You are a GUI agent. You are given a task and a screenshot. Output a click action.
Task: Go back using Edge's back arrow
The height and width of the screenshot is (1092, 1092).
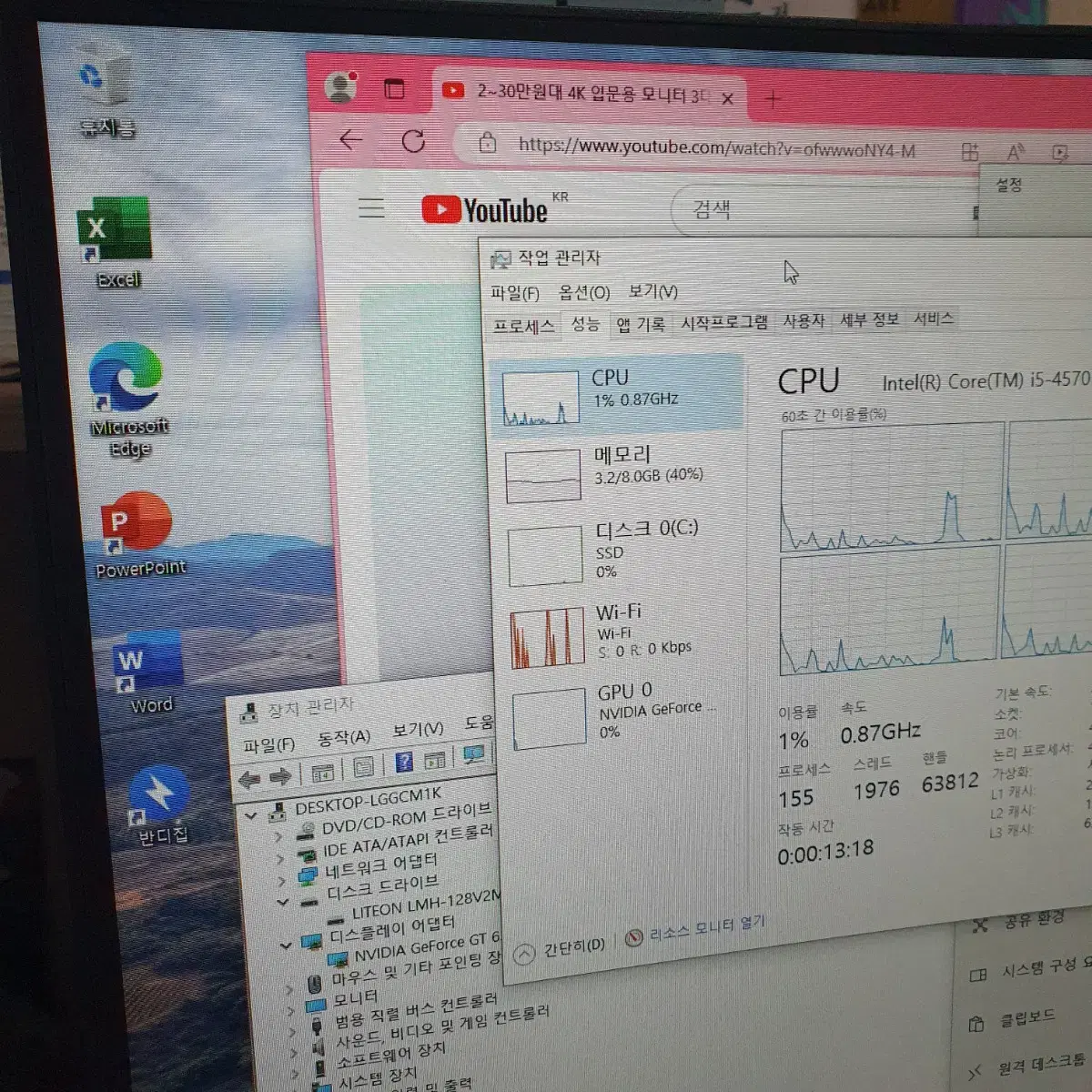coord(351,139)
